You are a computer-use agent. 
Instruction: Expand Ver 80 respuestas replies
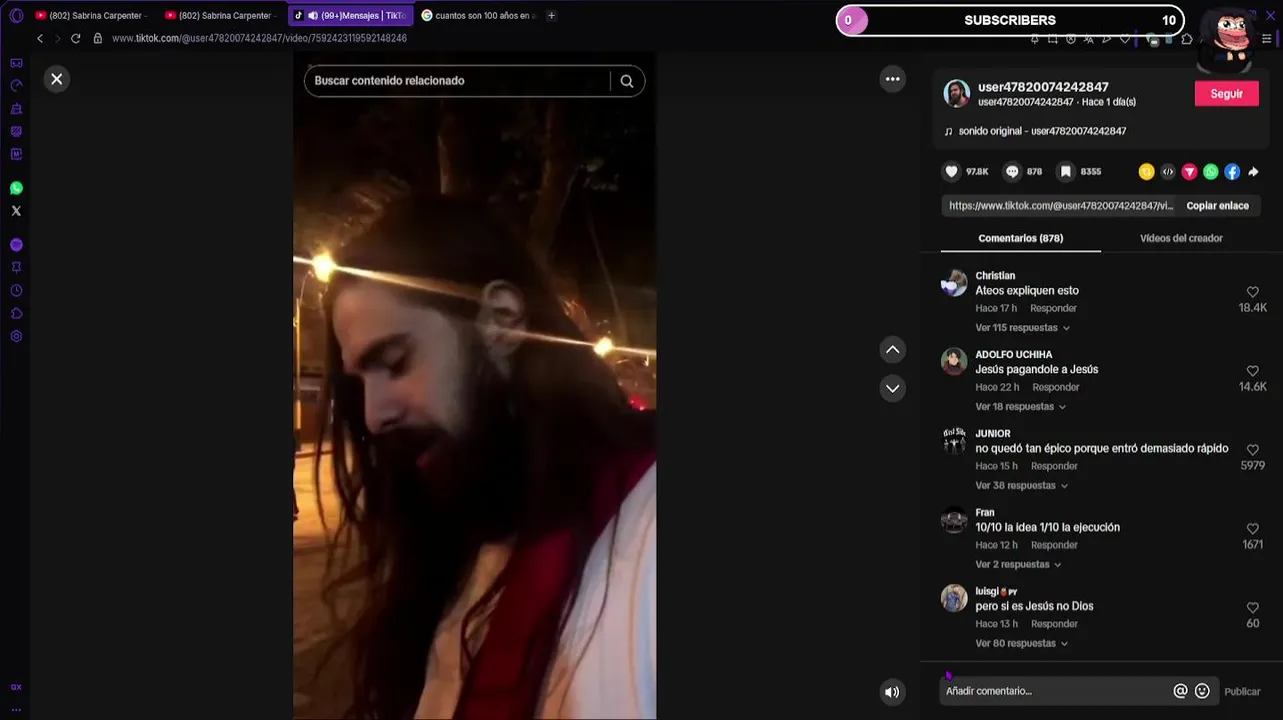pyautogui.click(x=1021, y=644)
